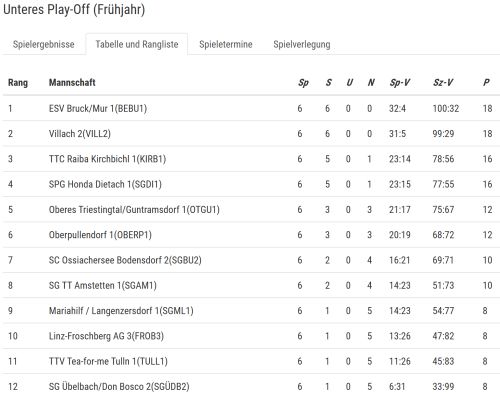
Task: Click the Mannschaft column header
Action: pos(72,82)
